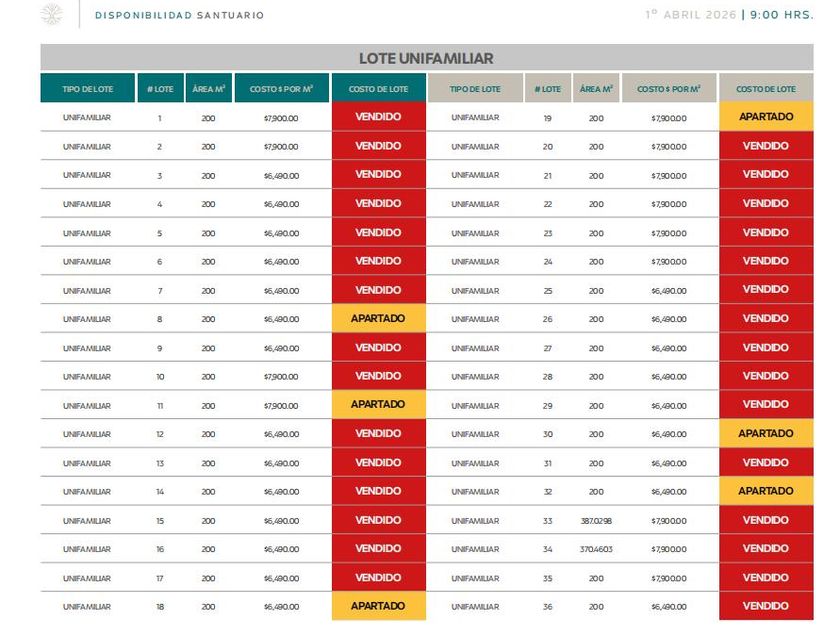Click APARTADO status for lot 30

[x=766, y=433]
